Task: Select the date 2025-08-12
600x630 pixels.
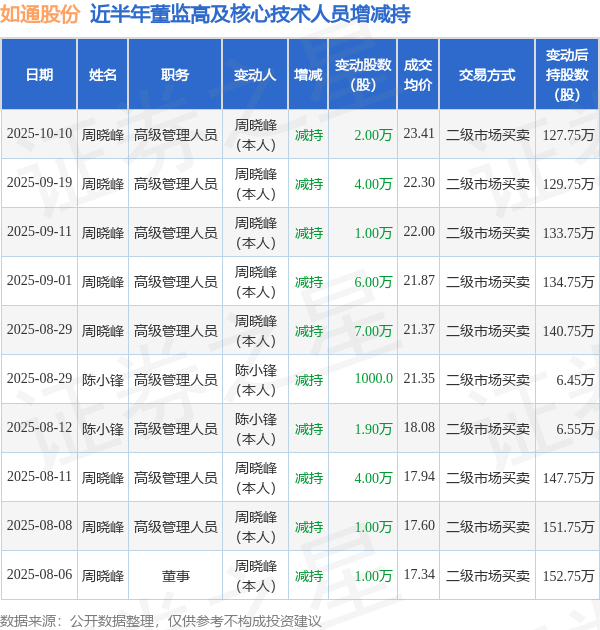Action: point(39,428)
